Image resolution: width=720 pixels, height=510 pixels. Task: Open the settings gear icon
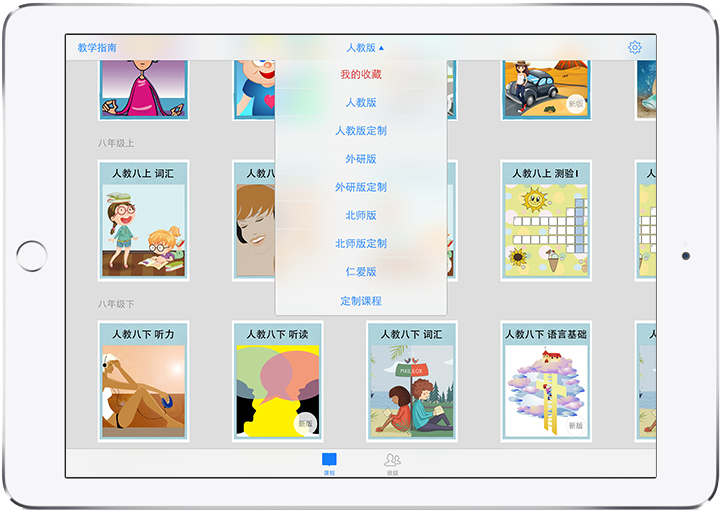[635, 47]
